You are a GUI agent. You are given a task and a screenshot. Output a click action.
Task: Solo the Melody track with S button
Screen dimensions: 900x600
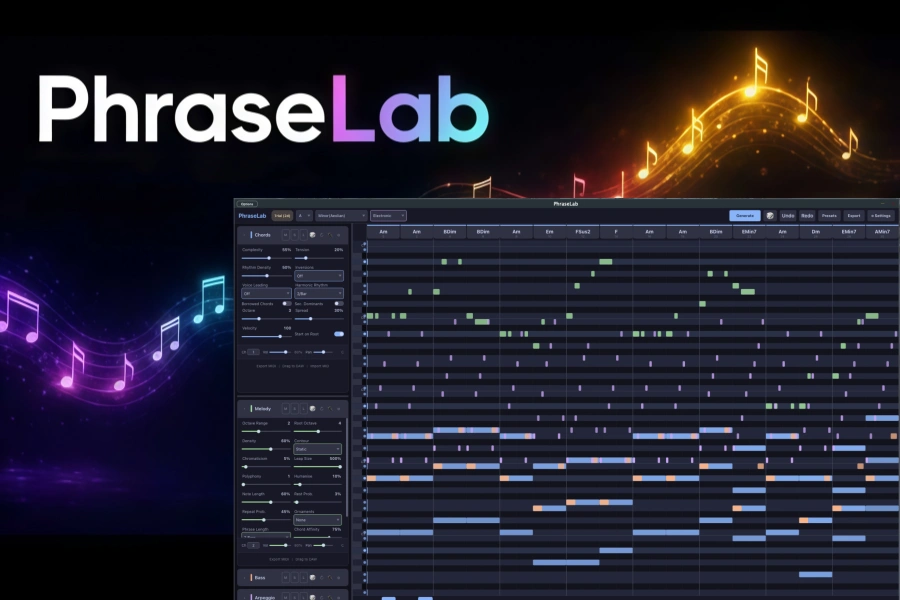[x=294, y=409]
